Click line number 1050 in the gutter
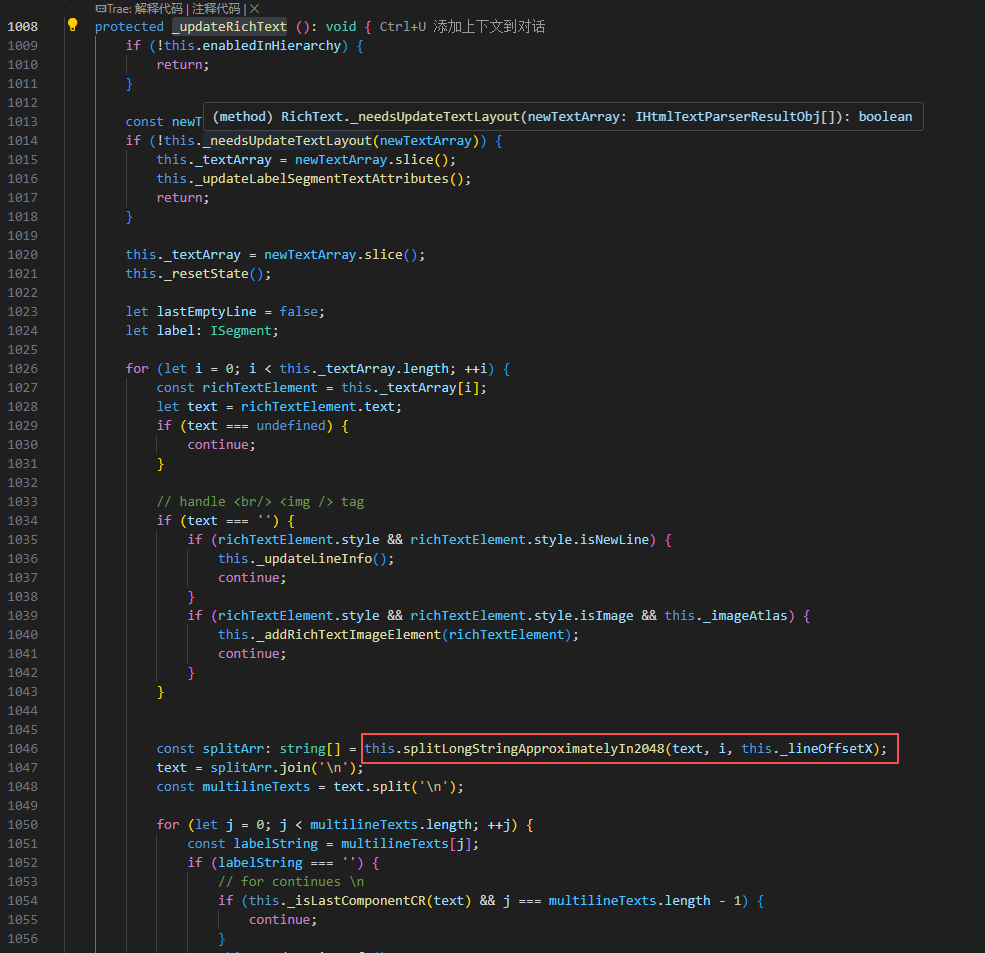The width and height of the screenshot is (985, 953). coord(23,825)
